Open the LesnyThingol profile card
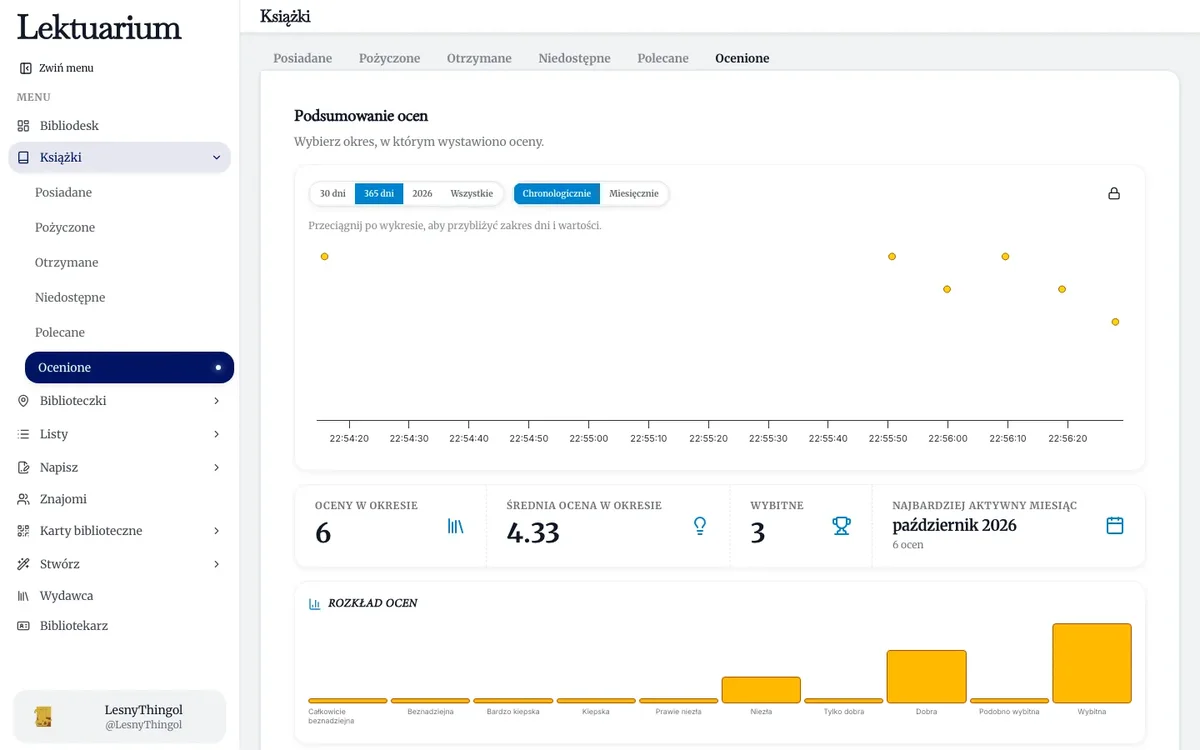The image size is (1200, 750). click(119, 717)
